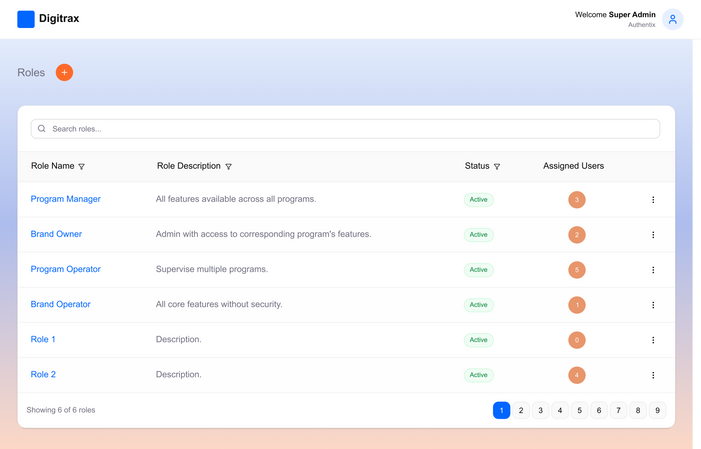Click the Active status badge for Role 1

pyautogui.click(x=479, y=340)
